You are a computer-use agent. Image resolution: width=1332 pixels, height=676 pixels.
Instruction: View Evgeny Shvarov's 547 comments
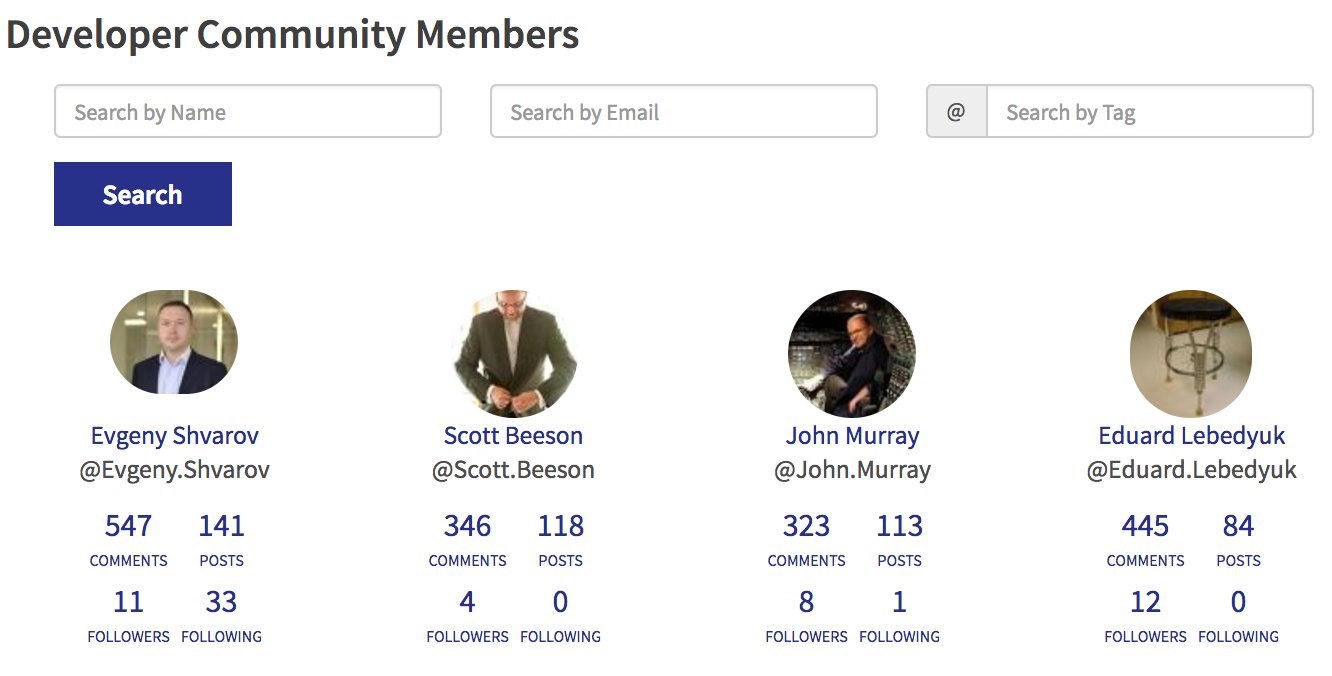[128, 526]
